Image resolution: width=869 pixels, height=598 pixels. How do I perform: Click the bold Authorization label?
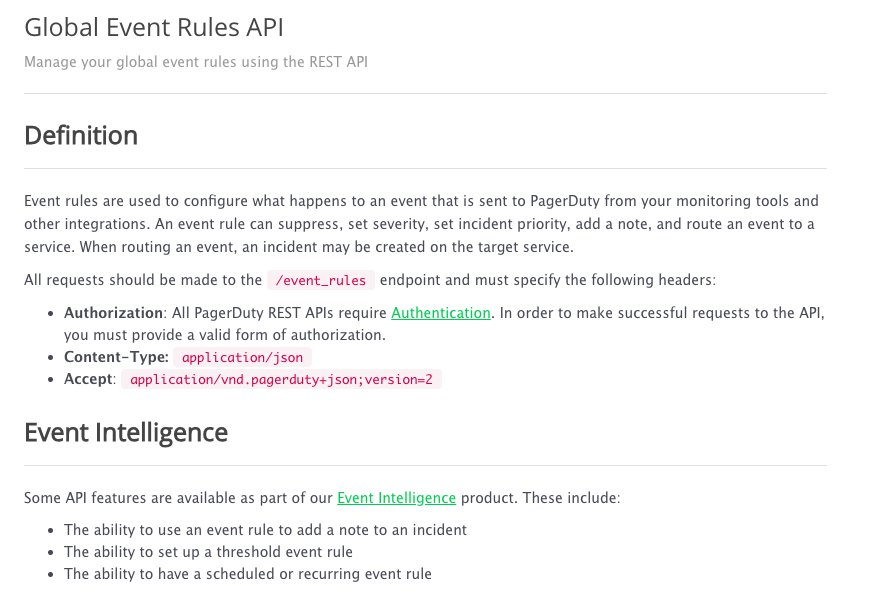tap(113, 313)
